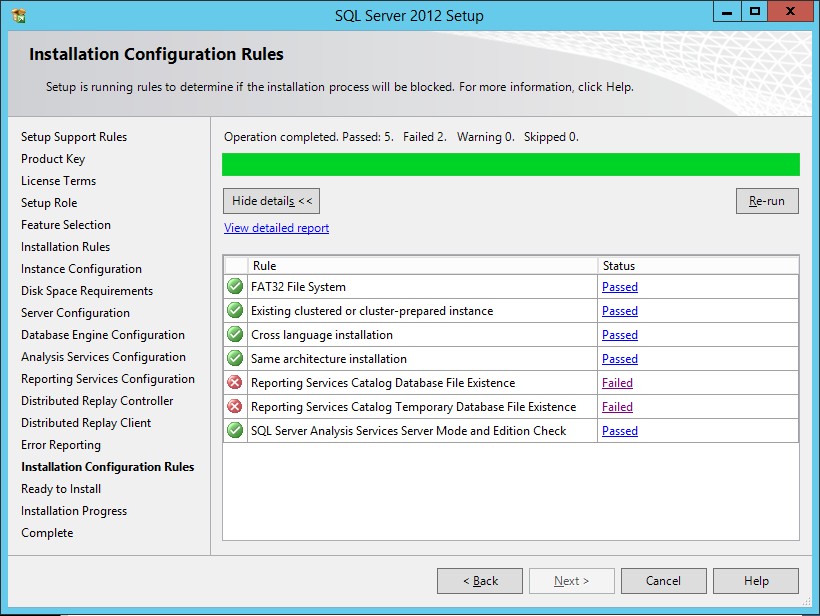Click the Rule column header
The image size is (820, 616).
point(423,266)
